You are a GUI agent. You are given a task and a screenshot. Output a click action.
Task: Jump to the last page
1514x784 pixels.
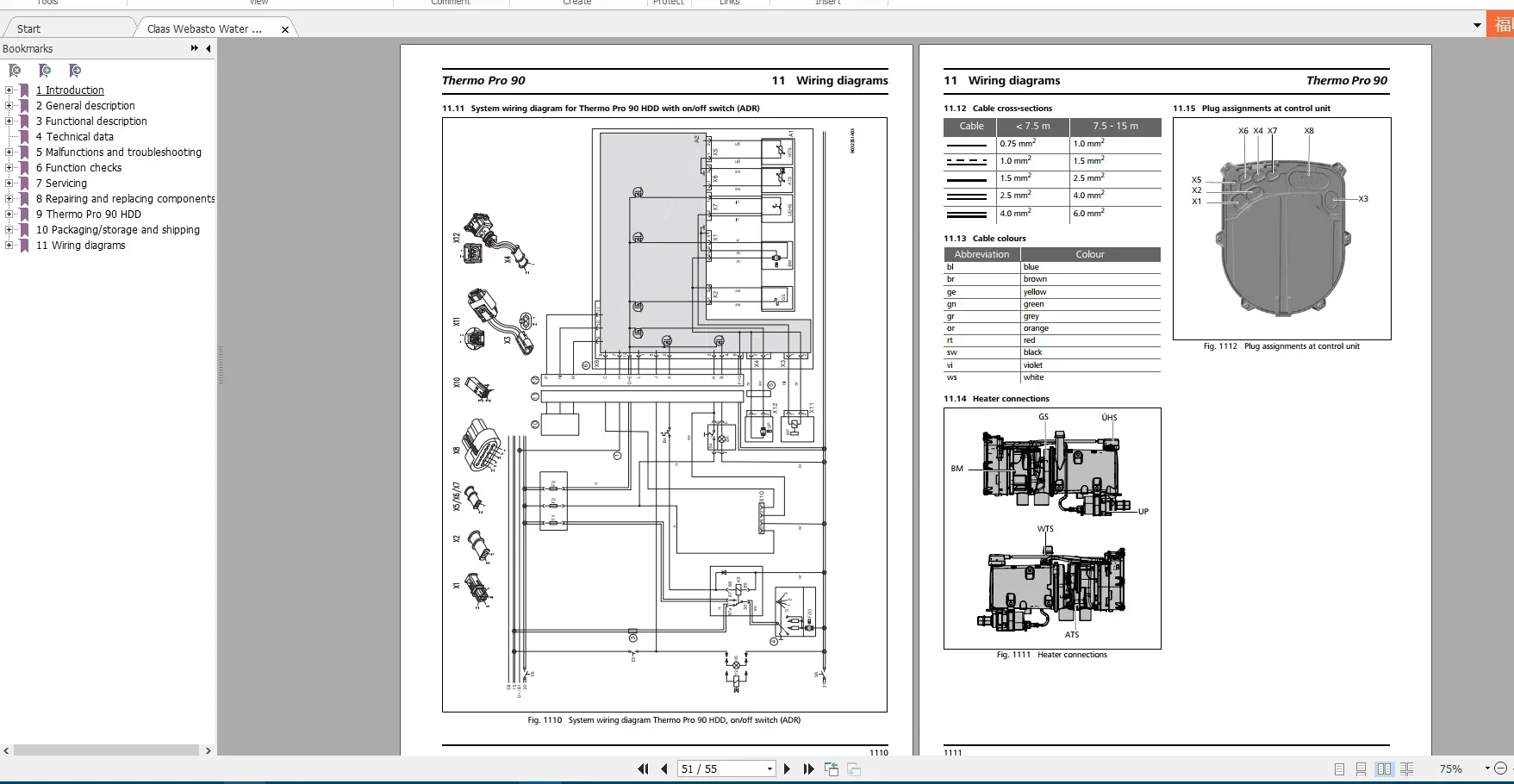pyautogui.click(x=808, y=768)
